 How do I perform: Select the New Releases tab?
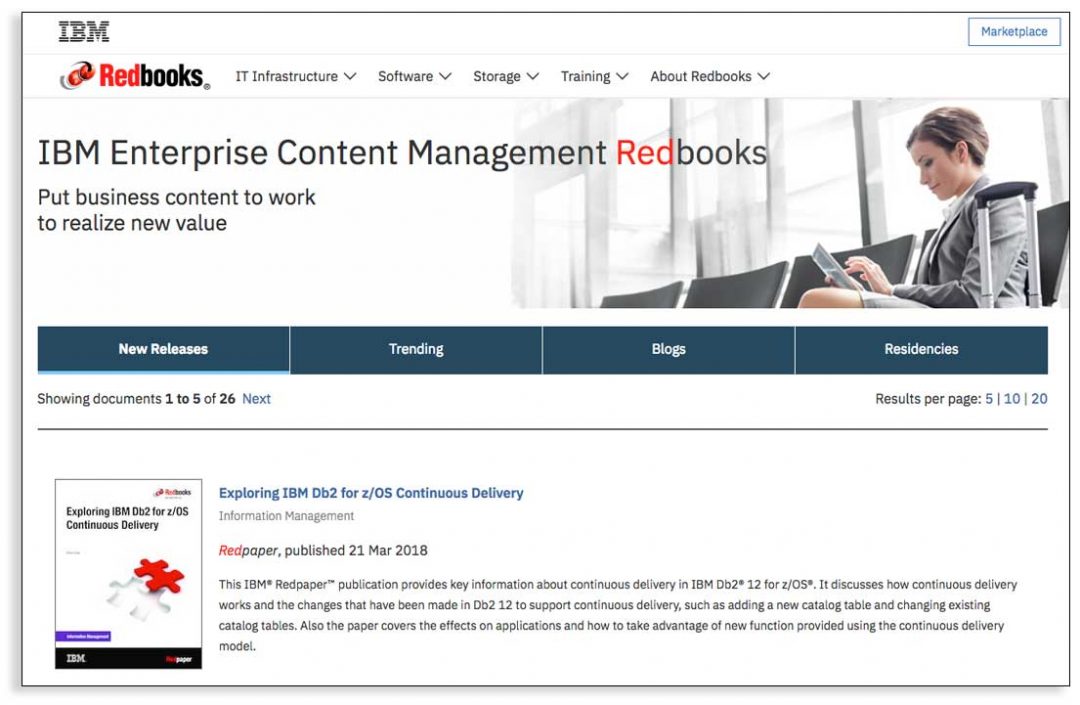[x=163, y=349]
